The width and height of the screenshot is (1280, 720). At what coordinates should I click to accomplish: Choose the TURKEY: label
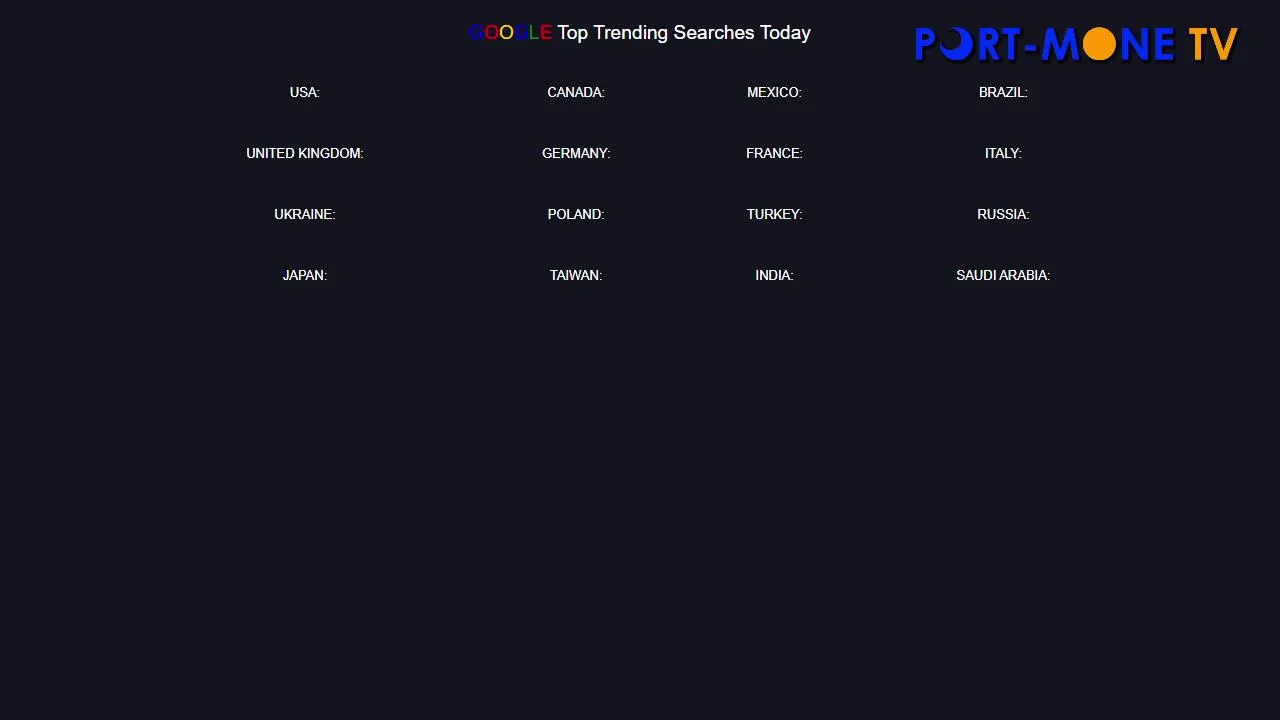pyautogui.click(x=774, y=214)
